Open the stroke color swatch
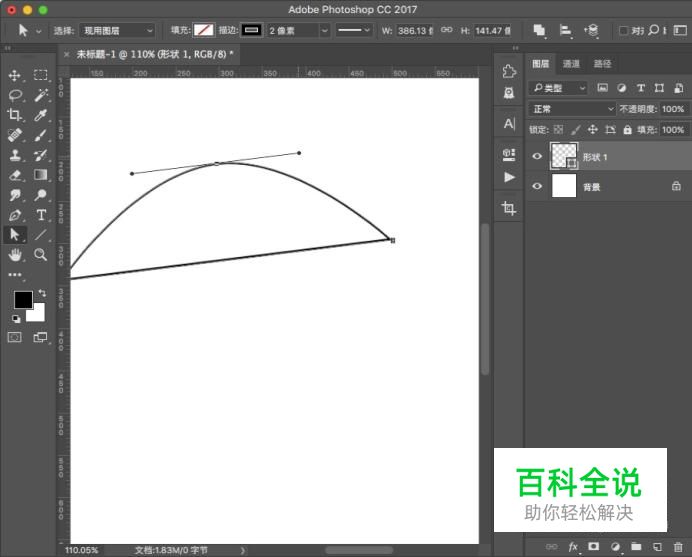Viewport: 692px width, 557px height. click(x=252, y=30)
